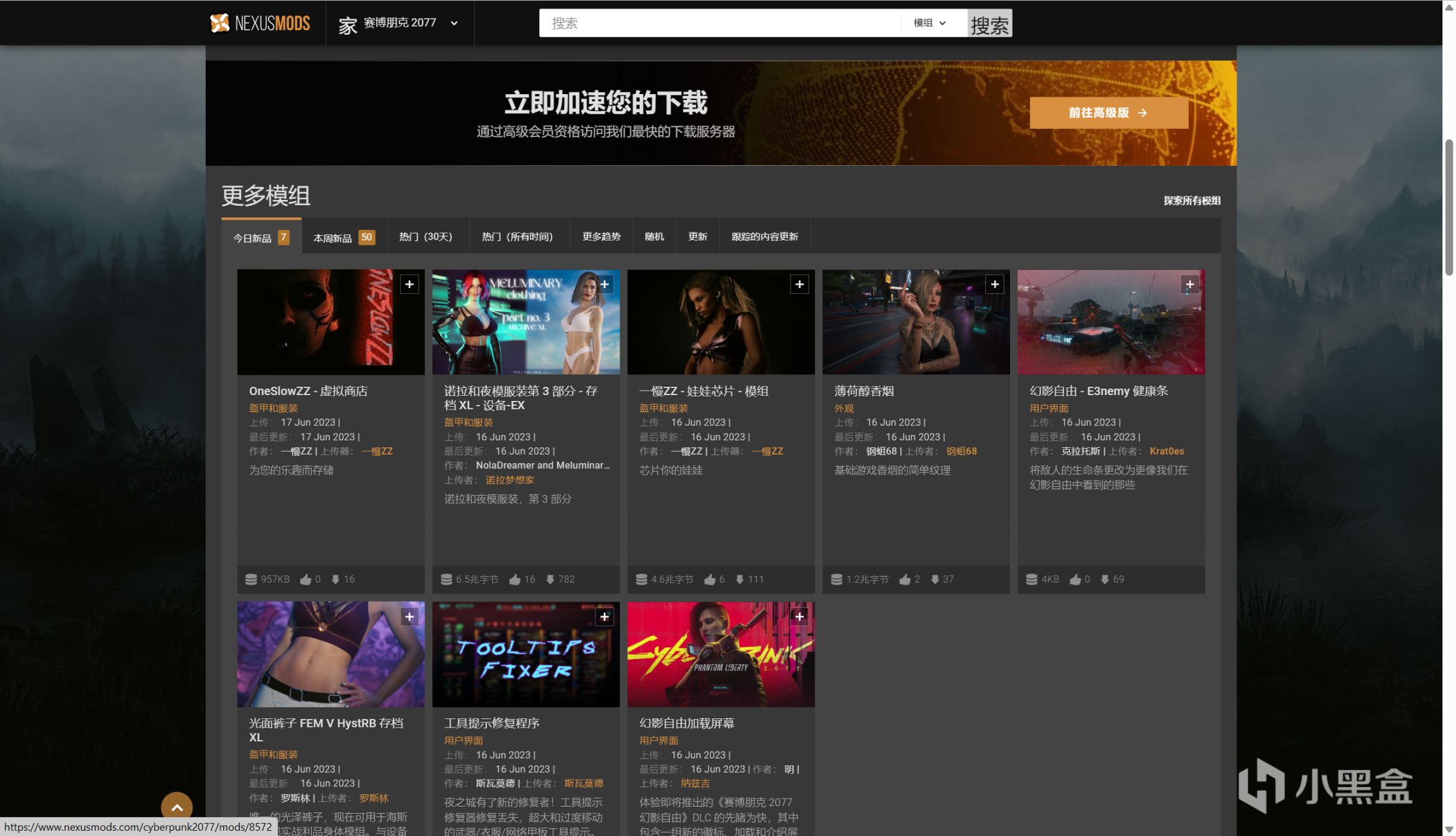Image resolution: width=1456 pixels, height=836 pixels.
Task: Click endorsements thumbs-up icon showing 16
Action: 514,579
